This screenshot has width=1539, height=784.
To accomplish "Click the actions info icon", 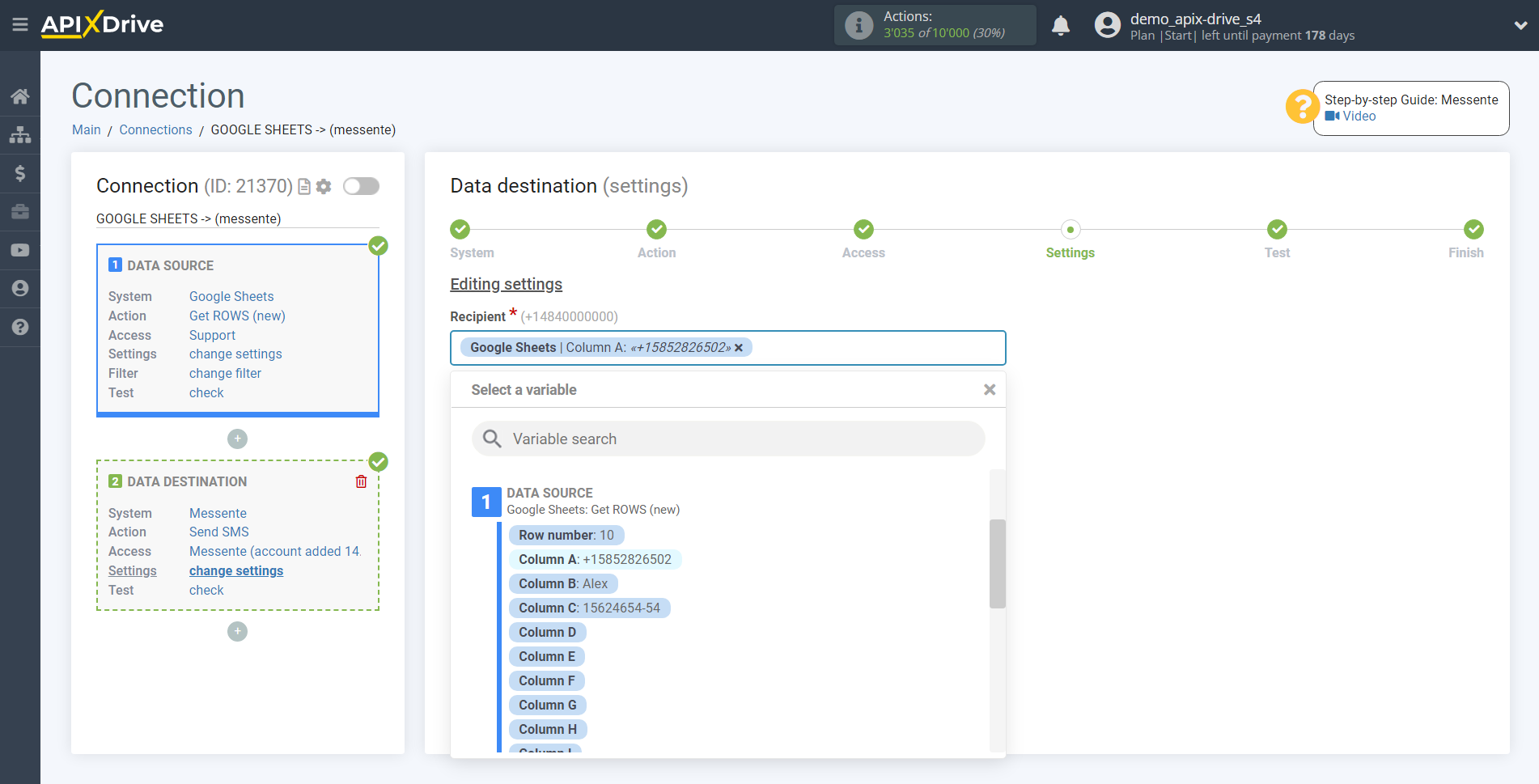I will point(859,25).
